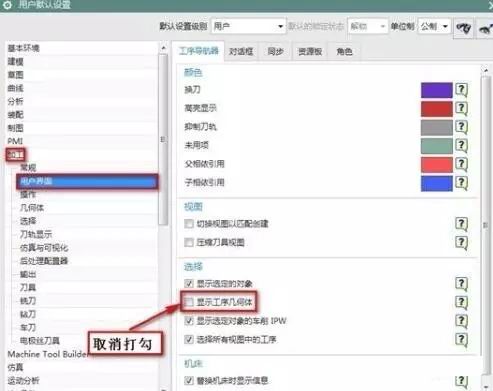Open help for 显示选定的对象 option
The width and height of the screenshot is (493, 391).
tap(461, 284)
